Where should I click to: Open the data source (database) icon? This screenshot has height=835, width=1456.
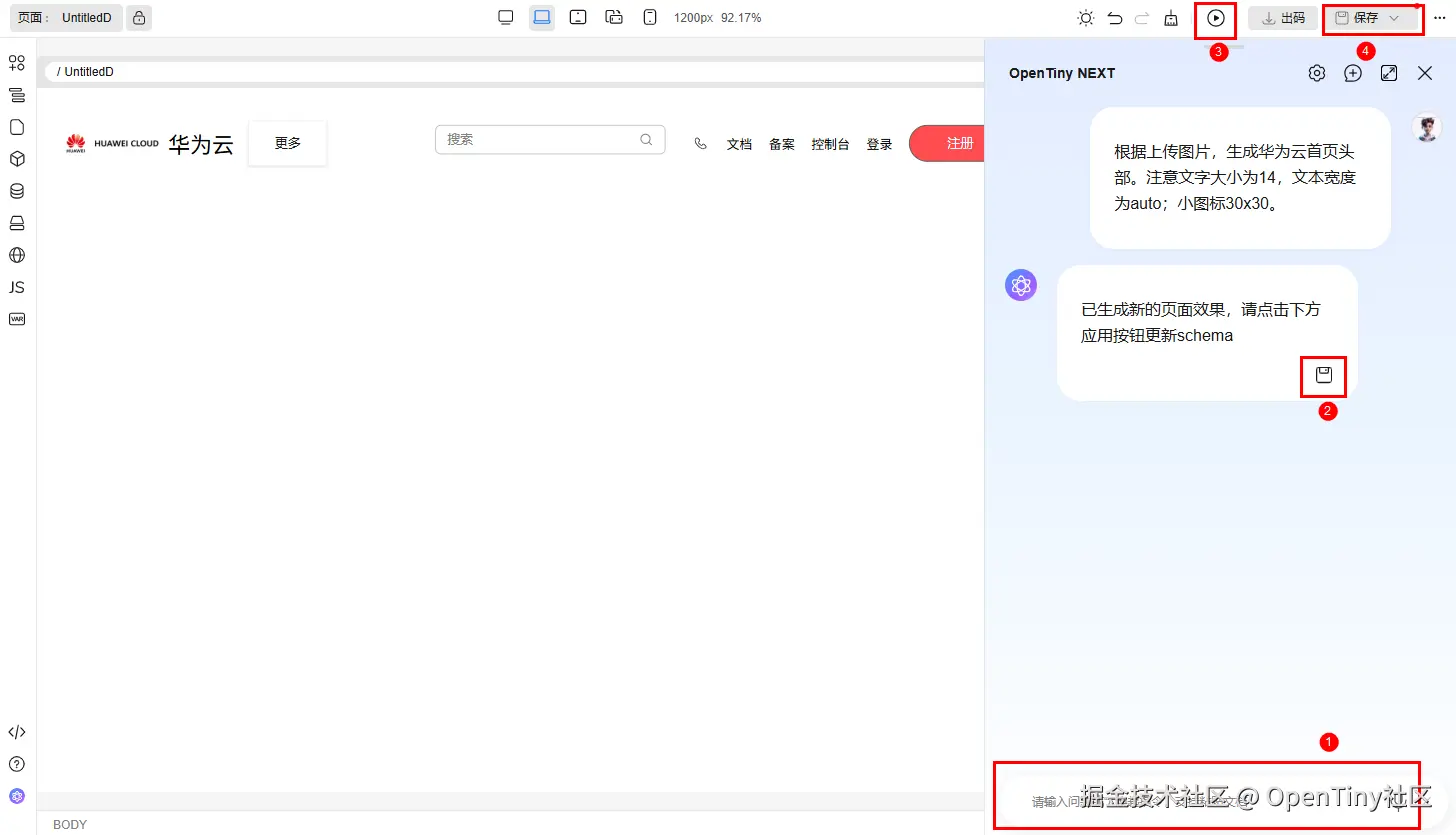(16, 191)
